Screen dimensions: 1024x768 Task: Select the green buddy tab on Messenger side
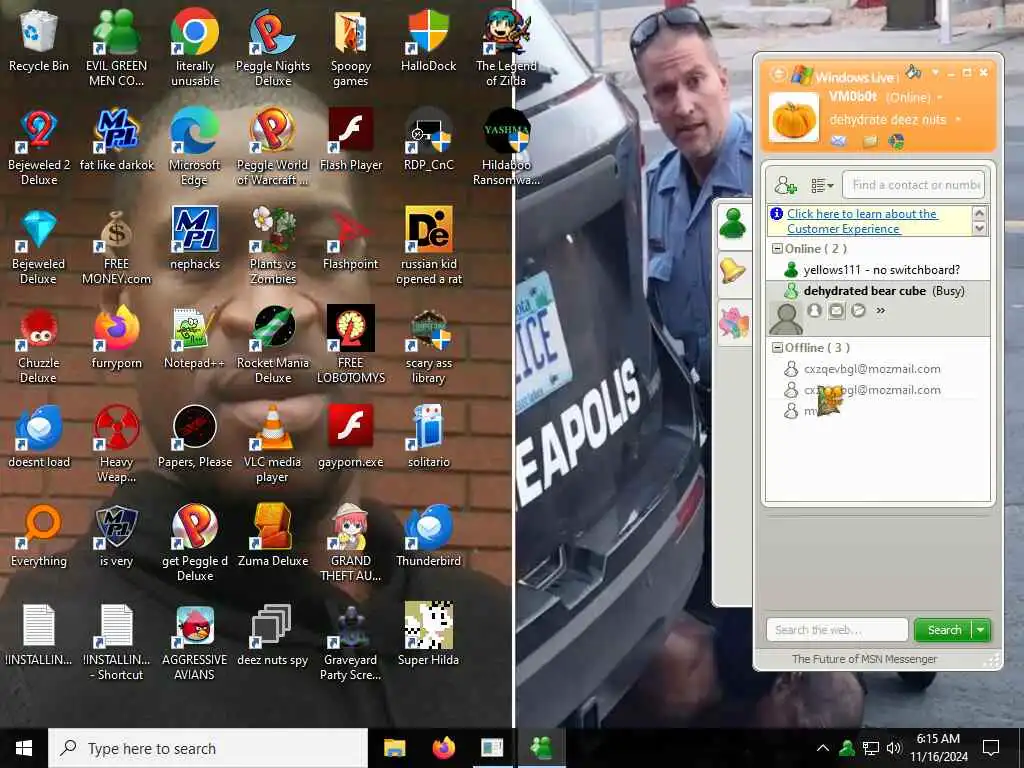[733, 223]
